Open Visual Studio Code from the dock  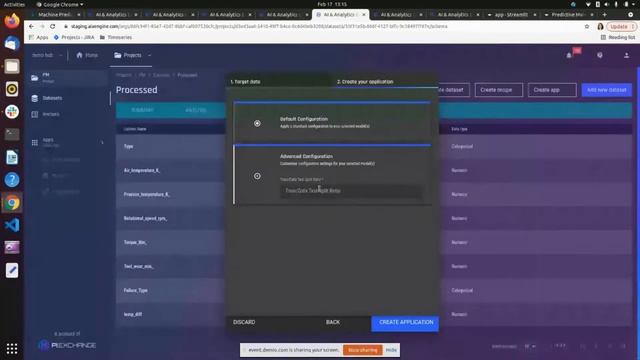click(12, 225)
